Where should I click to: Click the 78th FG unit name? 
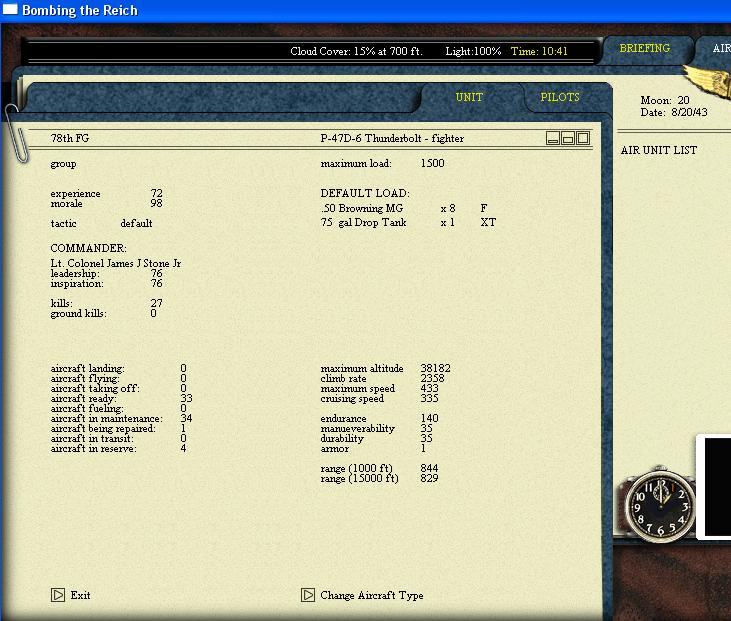(x=70, y=138)
